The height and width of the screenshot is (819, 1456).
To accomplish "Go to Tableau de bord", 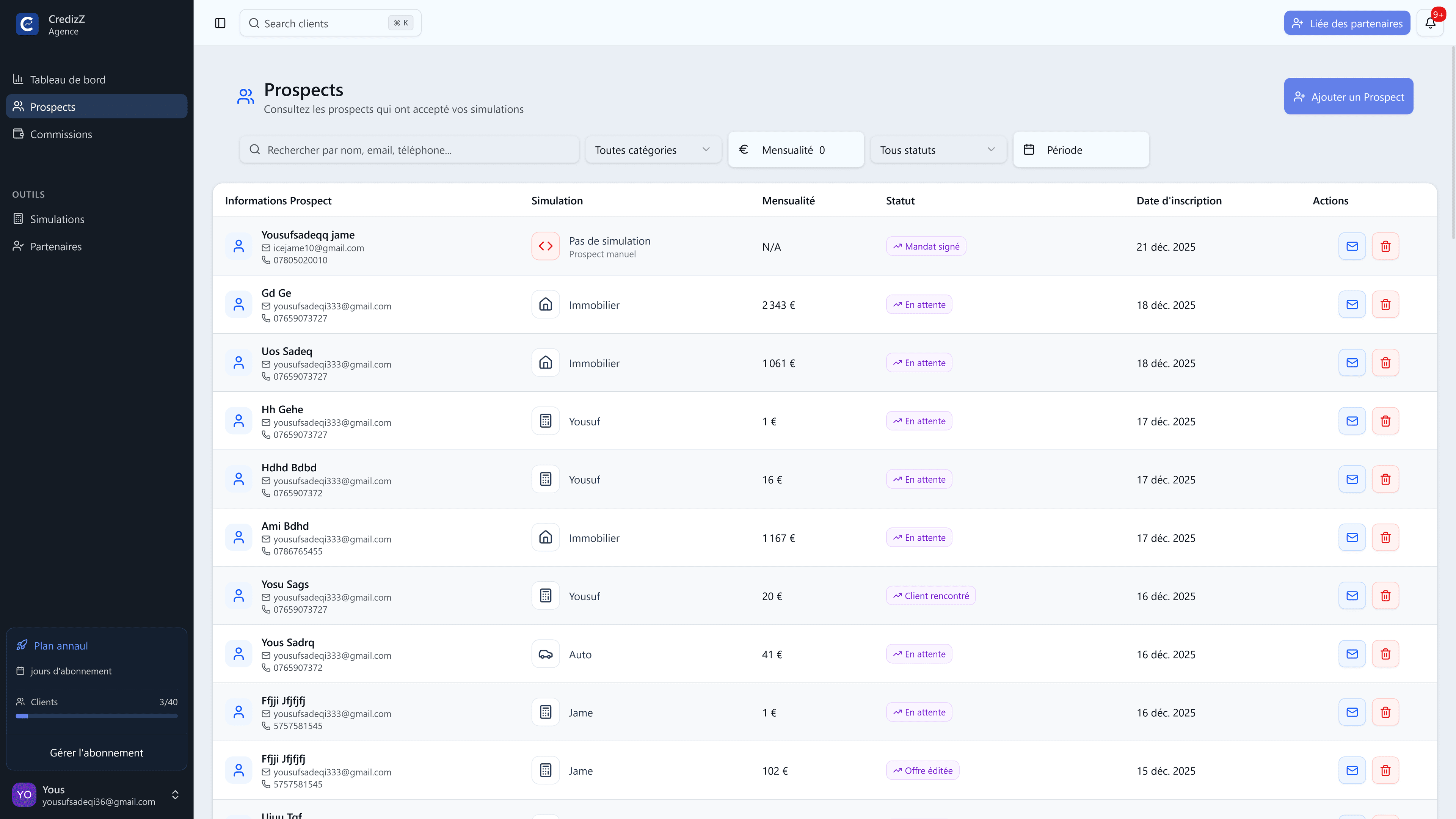I will pyautogui.click(x=97, y=80).
